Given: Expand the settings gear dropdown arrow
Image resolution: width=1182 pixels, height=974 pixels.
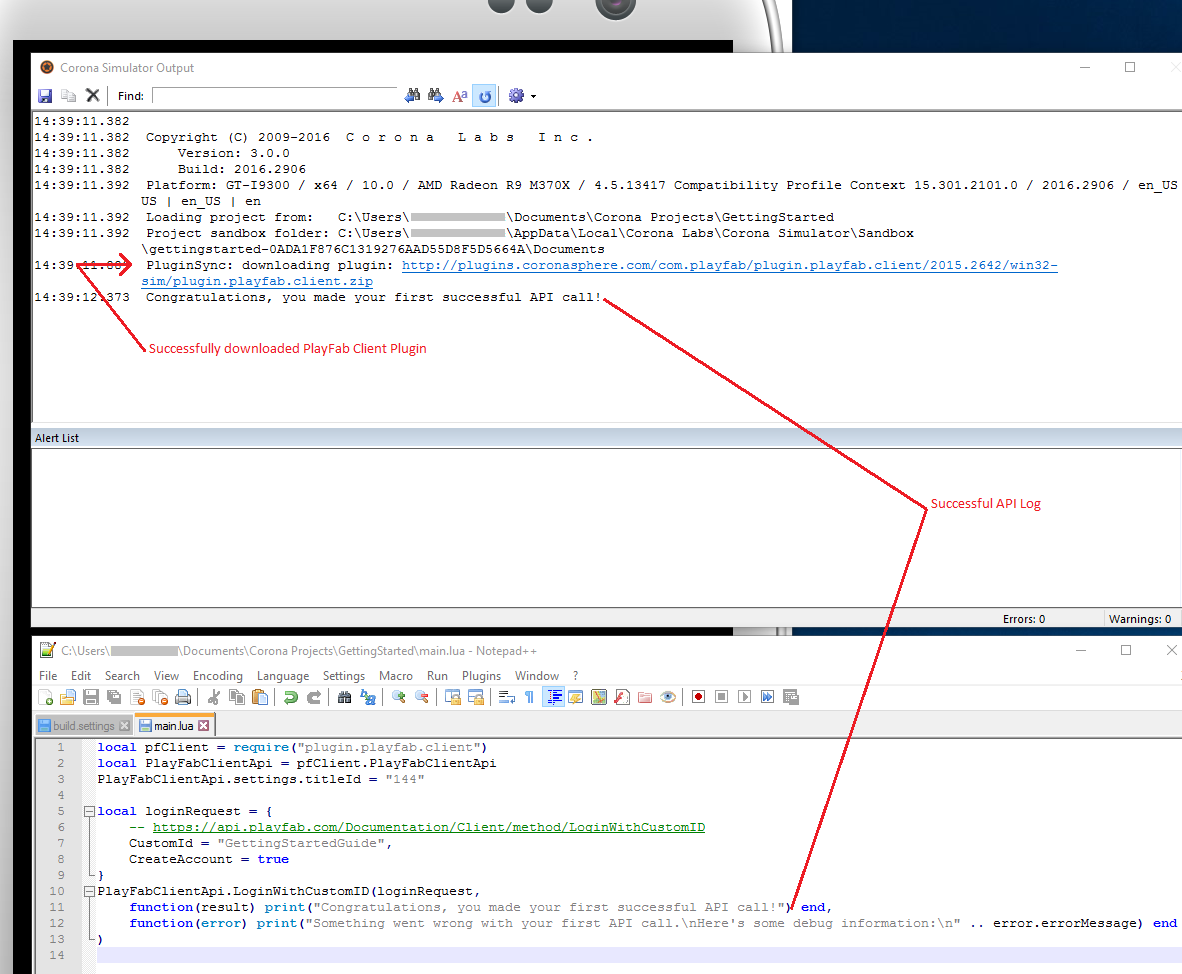Looking at the screenshot, I should tap(534, 96).
